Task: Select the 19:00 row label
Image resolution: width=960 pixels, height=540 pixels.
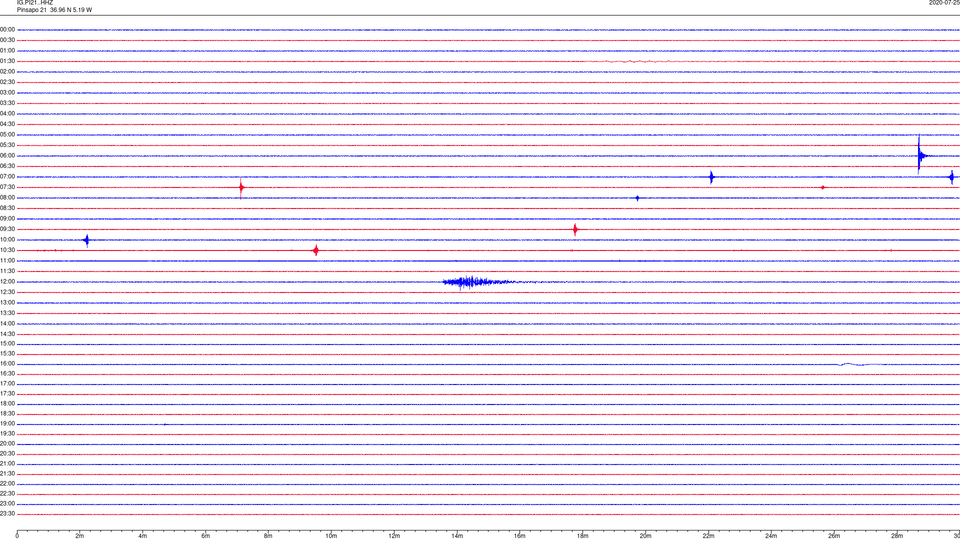Action: [7, 424]
